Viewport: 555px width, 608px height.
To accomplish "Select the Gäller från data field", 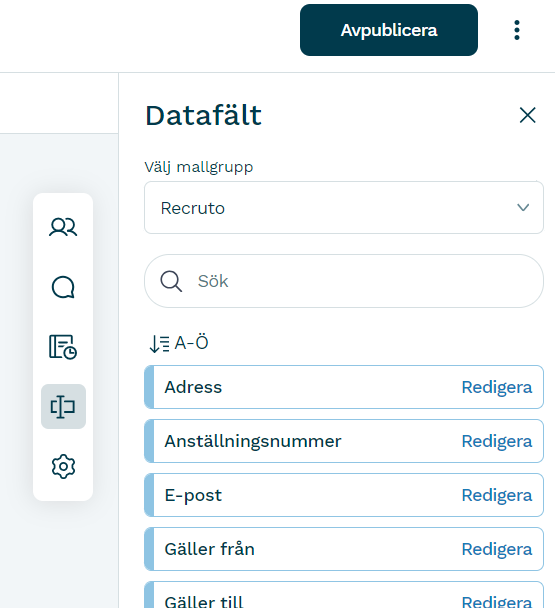I will [344, 549].
